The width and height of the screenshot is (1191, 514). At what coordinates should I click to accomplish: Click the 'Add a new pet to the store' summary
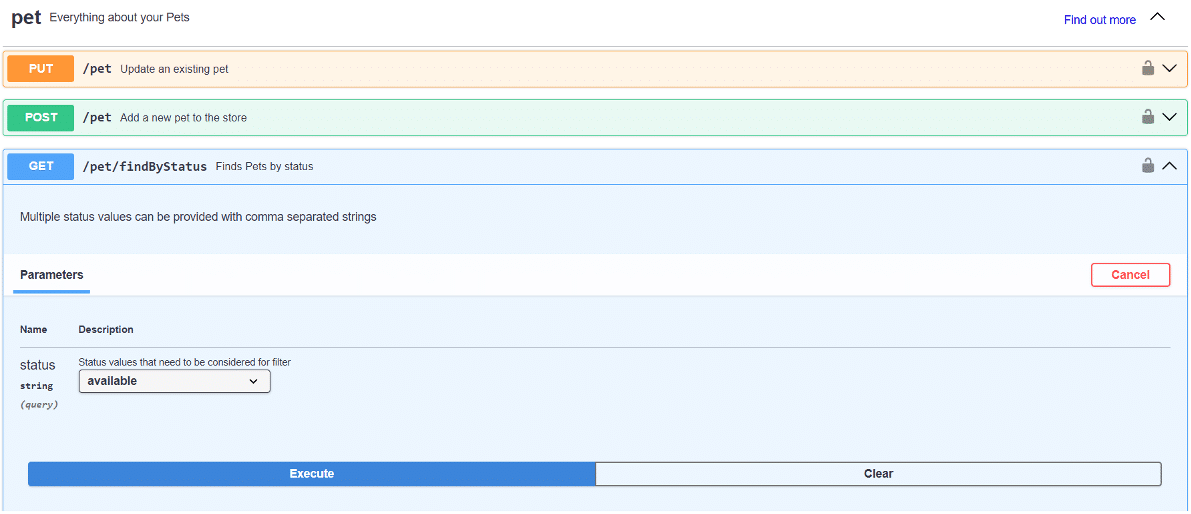pyautogui.click(x=183, y=118)
